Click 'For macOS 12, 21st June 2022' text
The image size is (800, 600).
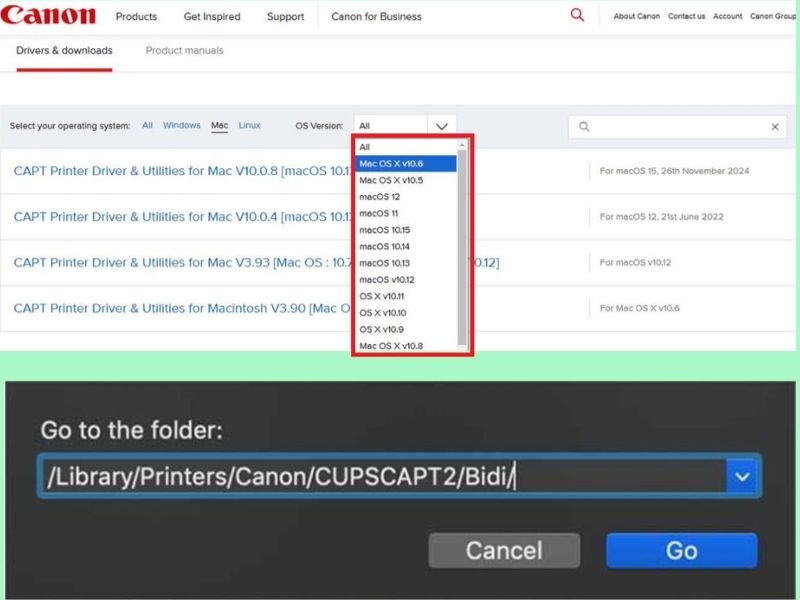(x=662, y=217)
